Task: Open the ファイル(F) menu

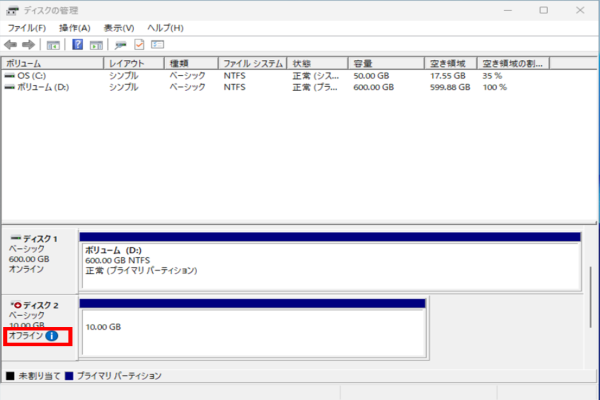Action: tap(27, 28)
